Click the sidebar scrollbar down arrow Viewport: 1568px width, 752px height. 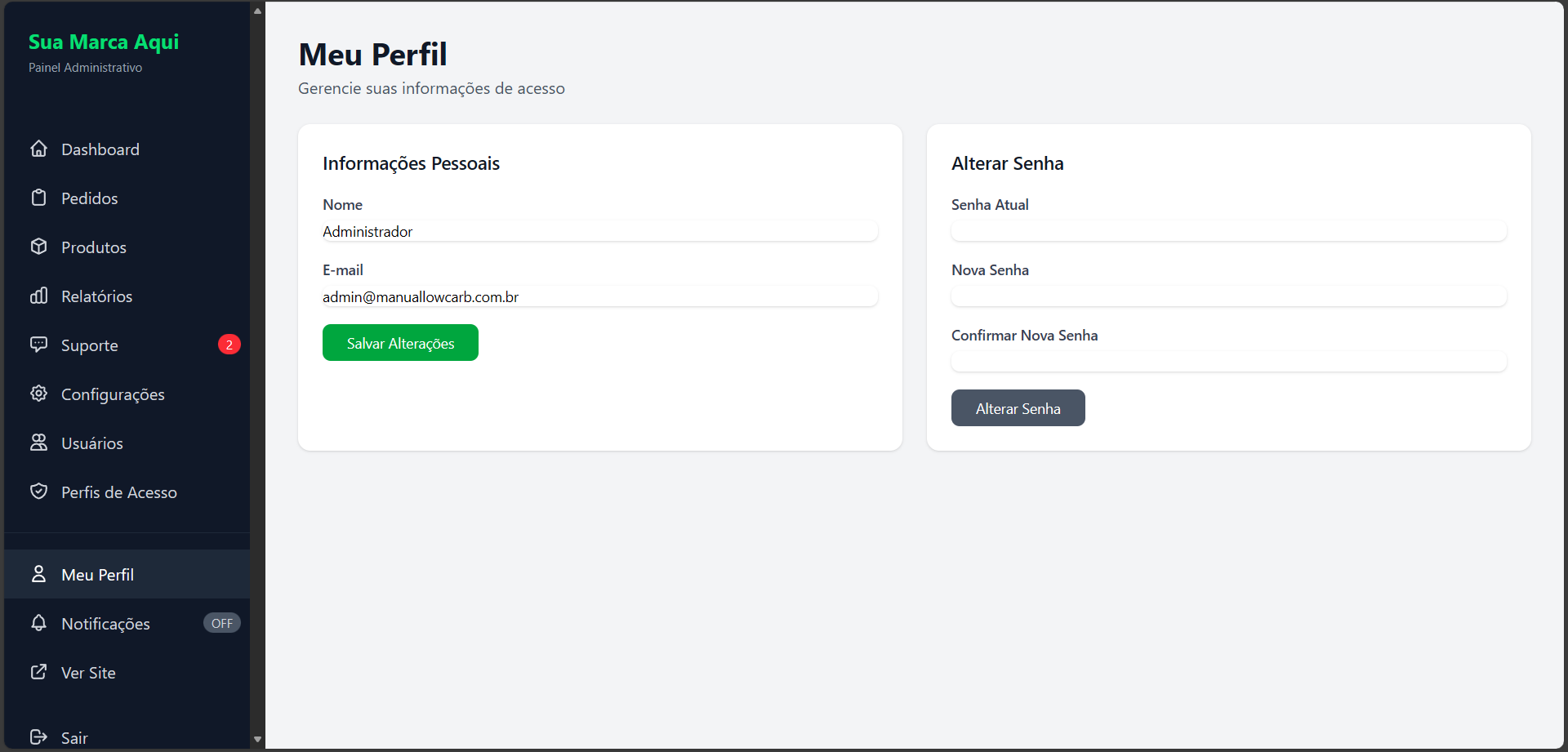tap(258, 740)
